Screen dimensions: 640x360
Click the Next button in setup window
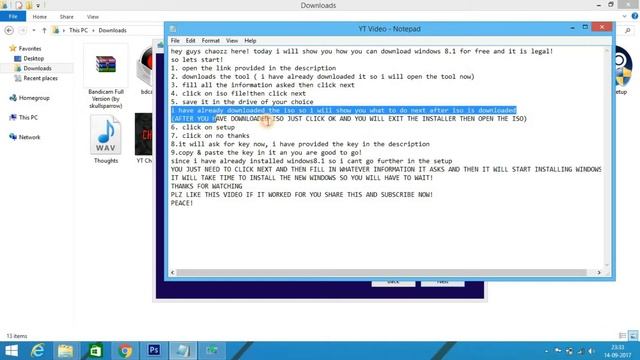(x=442, y=282)
